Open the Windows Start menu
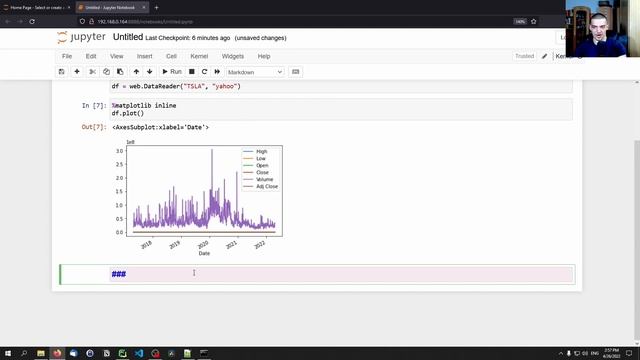The image size is (640, 360). tap(8, 353)
